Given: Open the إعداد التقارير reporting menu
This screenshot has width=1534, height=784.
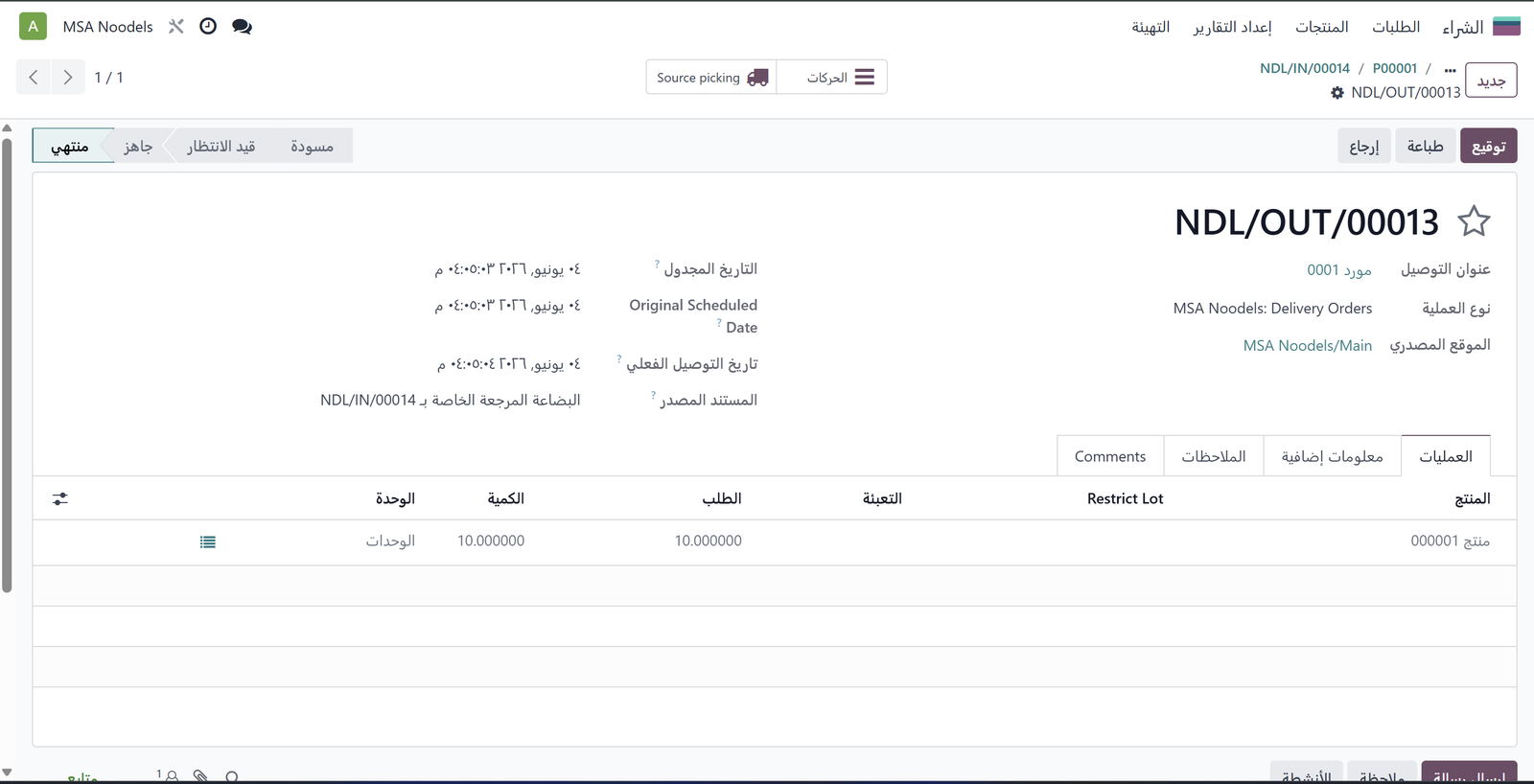Looking at the screenshot, I should pos(1232,27).
